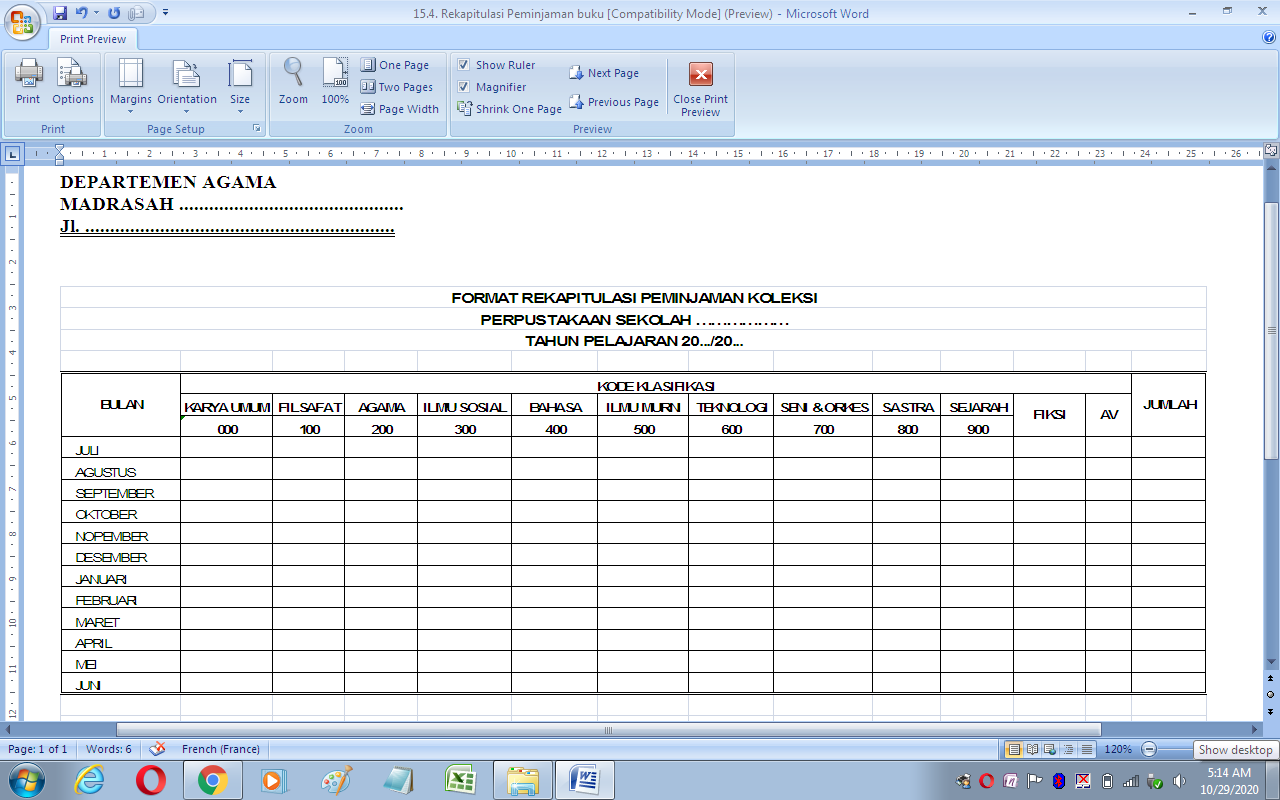1280x800 pixels.
Task: Expand the Orientation options
Action: pos(186,85)
